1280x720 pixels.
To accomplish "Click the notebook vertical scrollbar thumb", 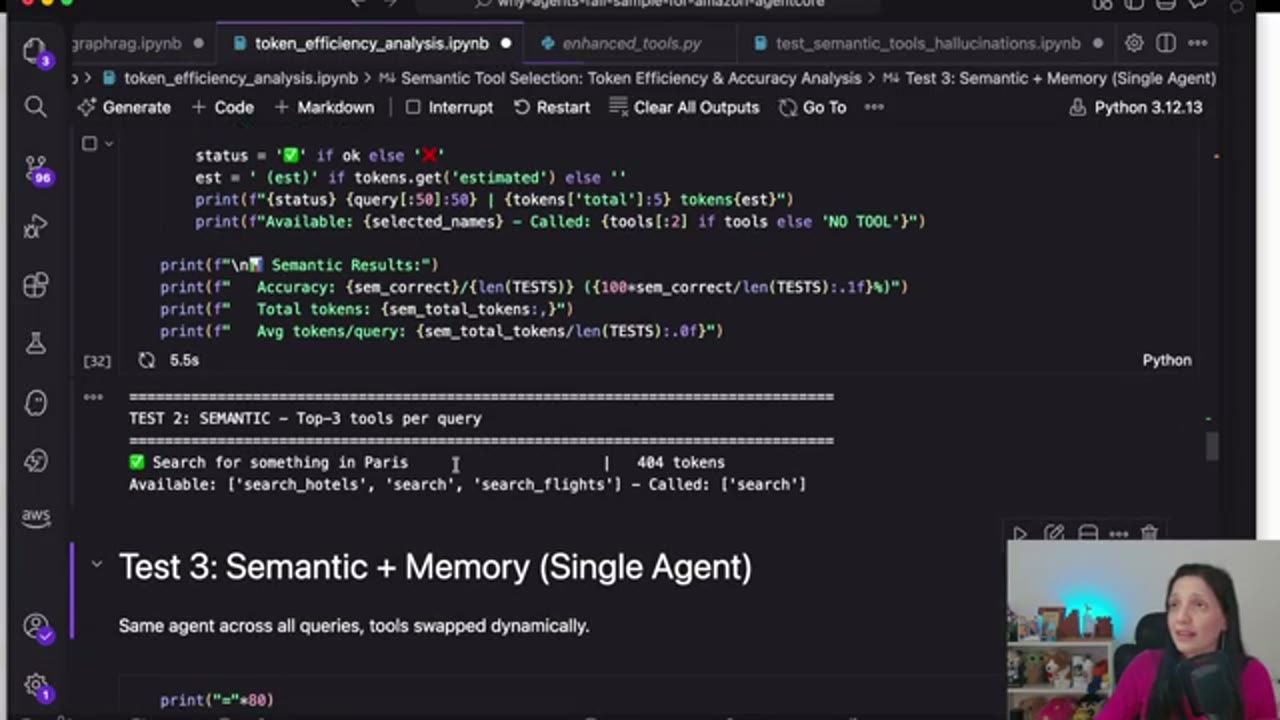I will point(1212,446).
